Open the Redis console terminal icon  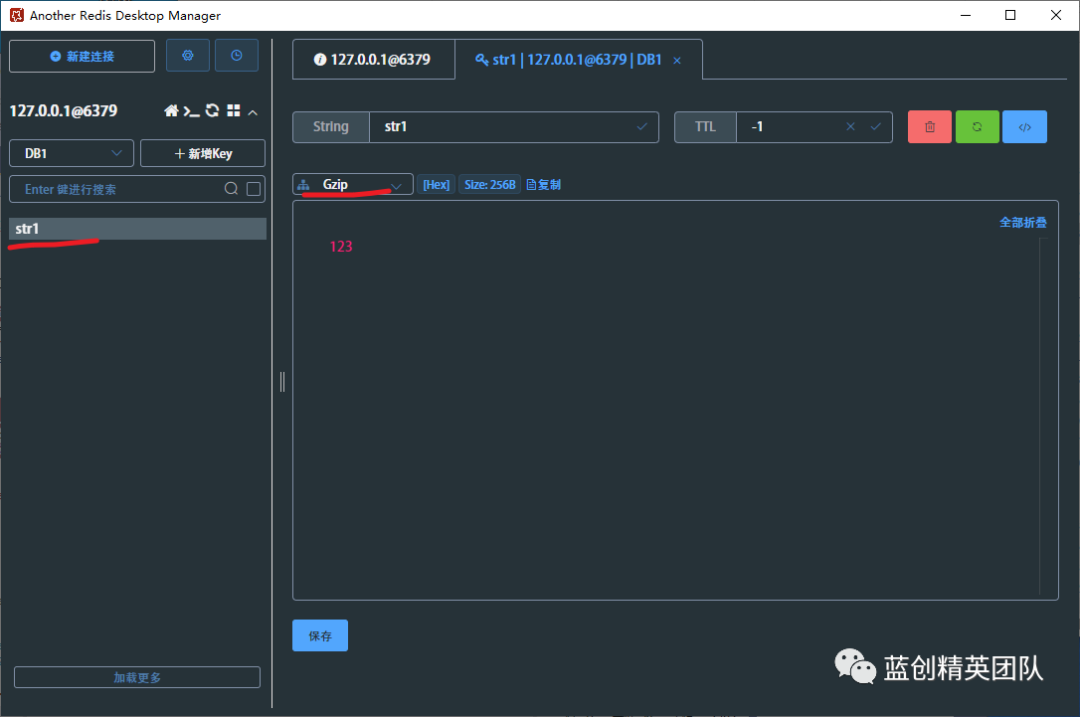(x=191, y=111)
